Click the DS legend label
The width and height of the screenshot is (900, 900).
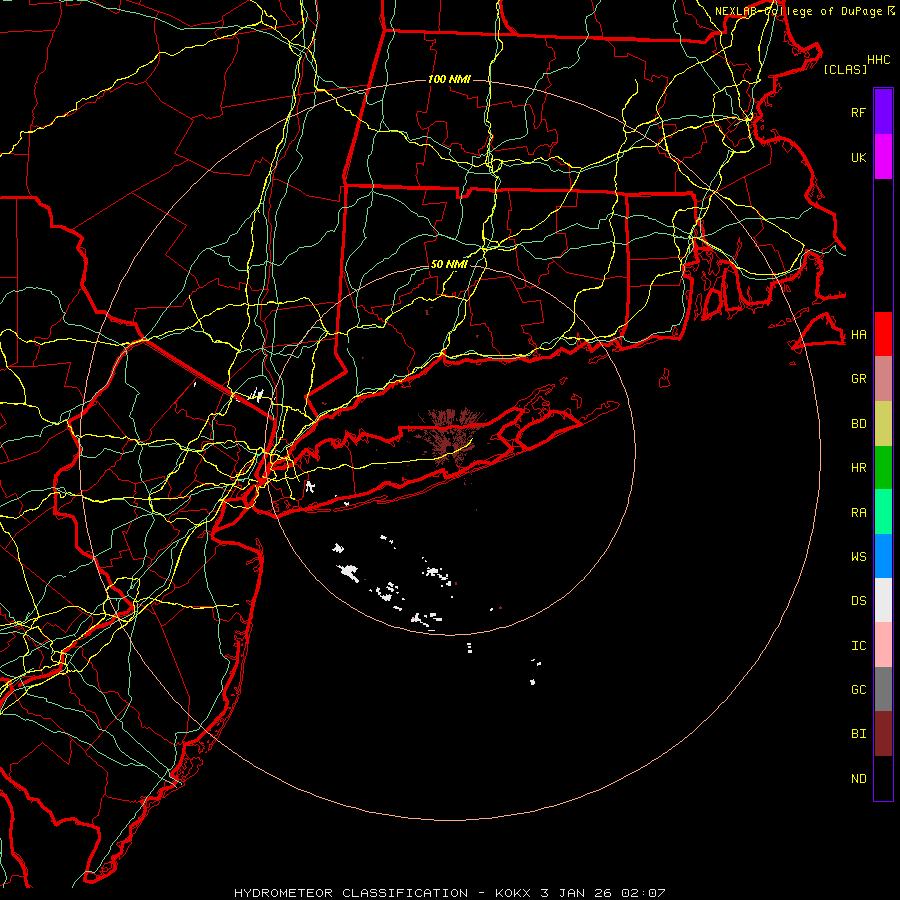858,600
